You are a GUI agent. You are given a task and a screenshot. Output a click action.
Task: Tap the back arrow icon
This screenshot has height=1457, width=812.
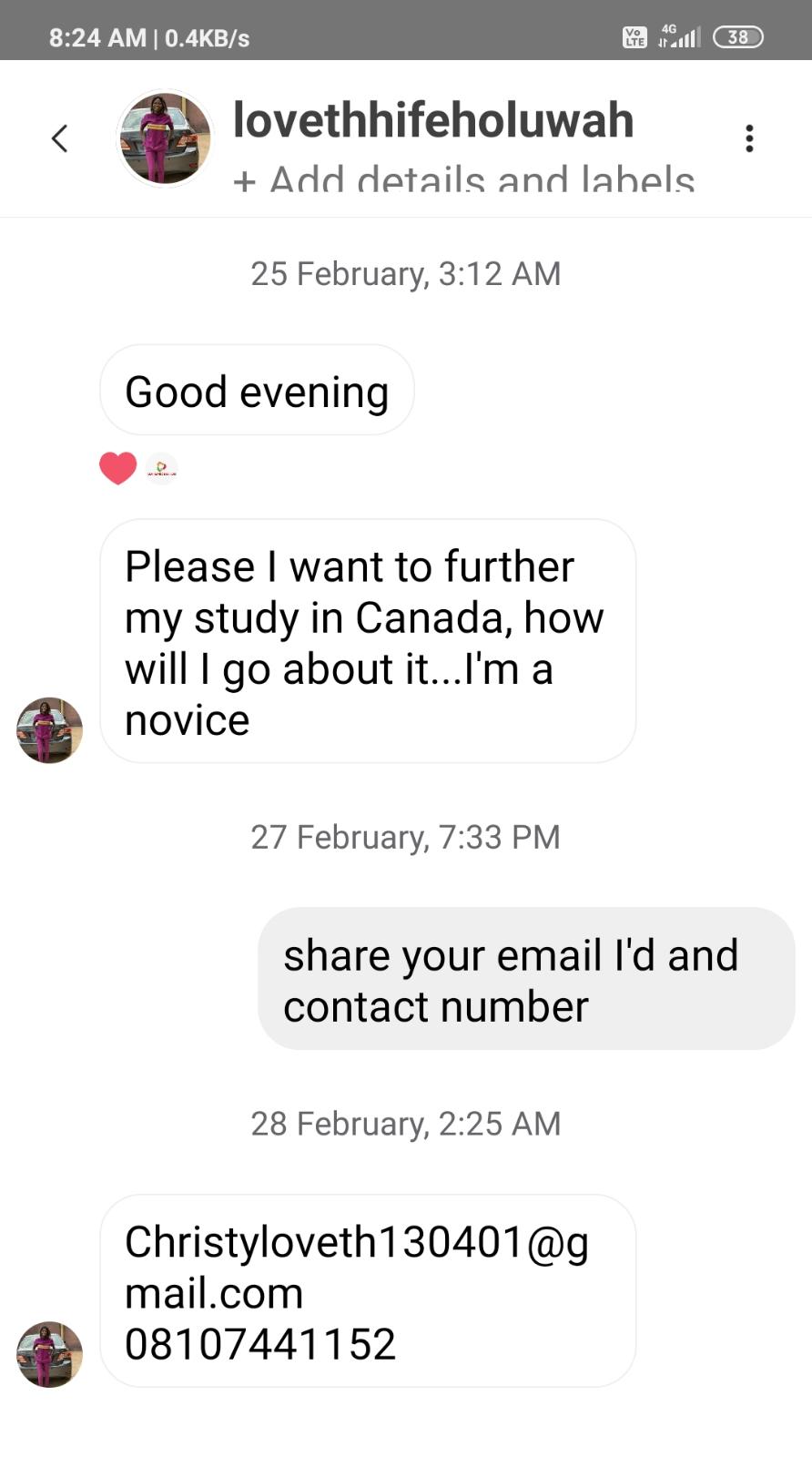tap(60, 138)
